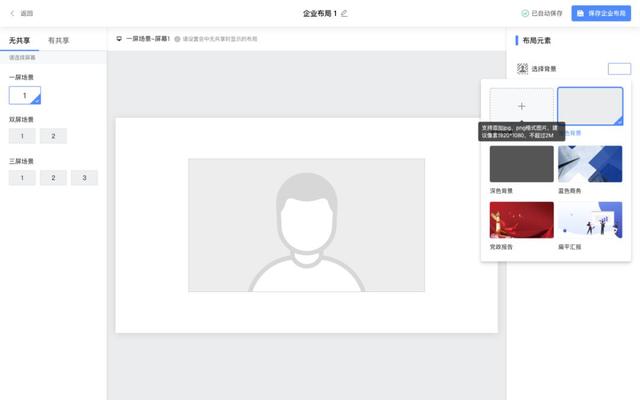Choose the 深色背景 thumbnail
Image resolution: width=640 pixels, height=400 pixels.
(522, 164)
